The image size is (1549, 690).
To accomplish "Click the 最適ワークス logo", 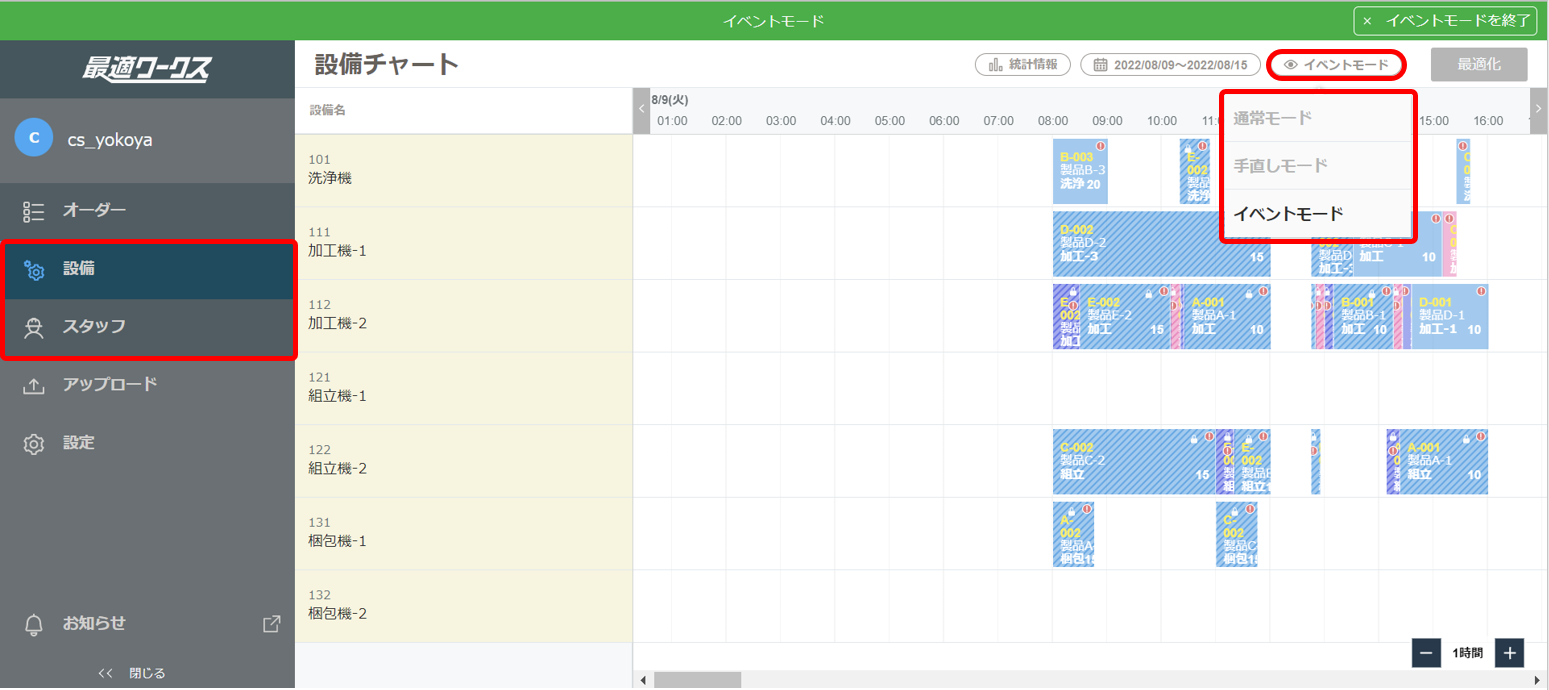I will [x=147, y=69].
